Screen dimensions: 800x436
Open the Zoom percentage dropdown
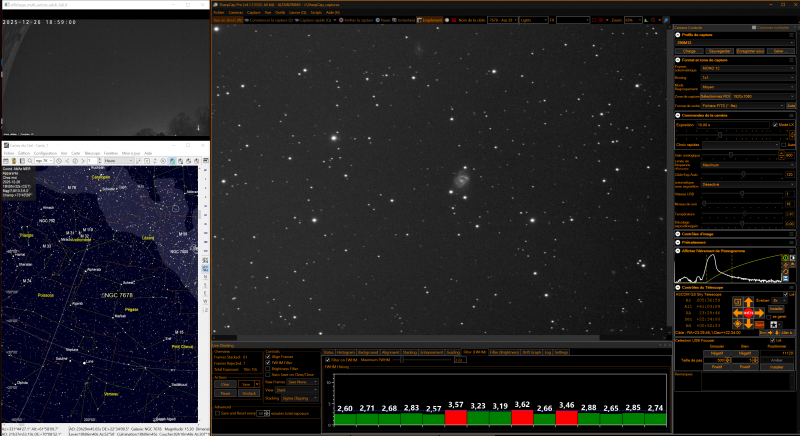(x=633, y=20)
